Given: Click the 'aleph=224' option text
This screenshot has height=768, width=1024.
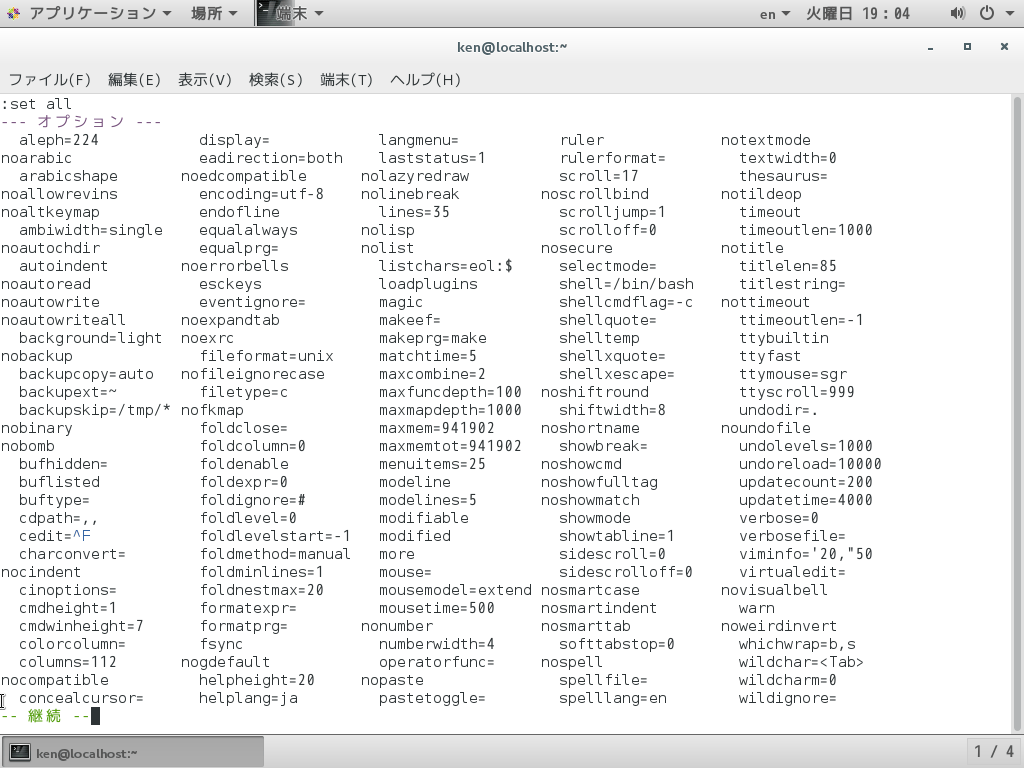Looking at the screenshot, I should [x=59, y=140].
